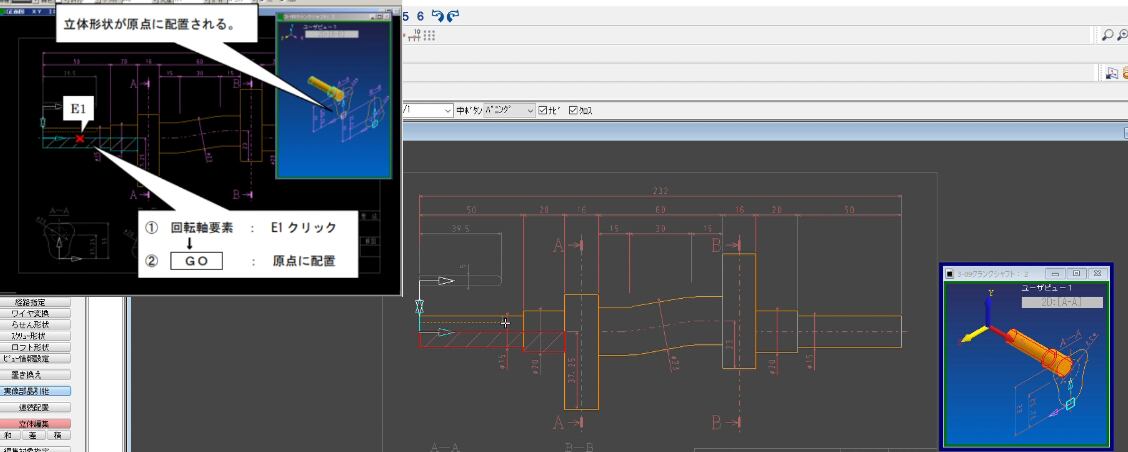Click the 2D:[A-A] label in user view
1128x452 pixels.
pos(1061,301)
